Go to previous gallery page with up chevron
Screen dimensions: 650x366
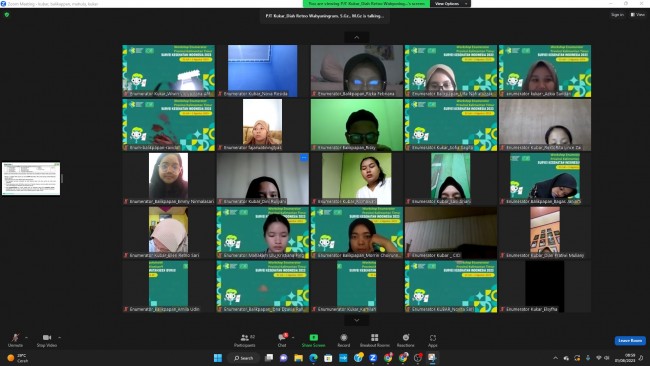pyautogui.click(x=357, y=37)
